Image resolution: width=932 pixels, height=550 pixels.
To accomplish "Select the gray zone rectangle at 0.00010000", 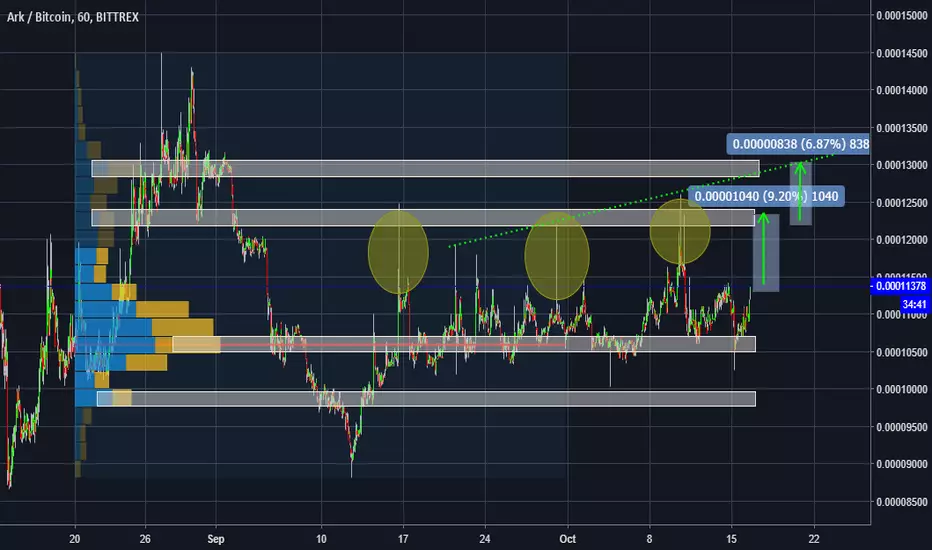I will coord(426,398).
